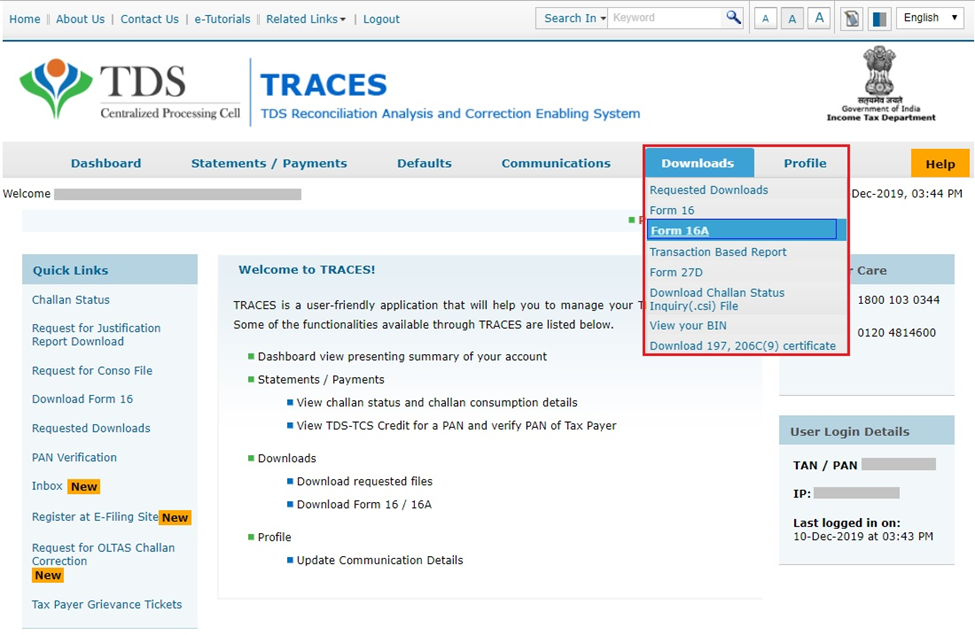Click the New badge beside Inbox

83,486
